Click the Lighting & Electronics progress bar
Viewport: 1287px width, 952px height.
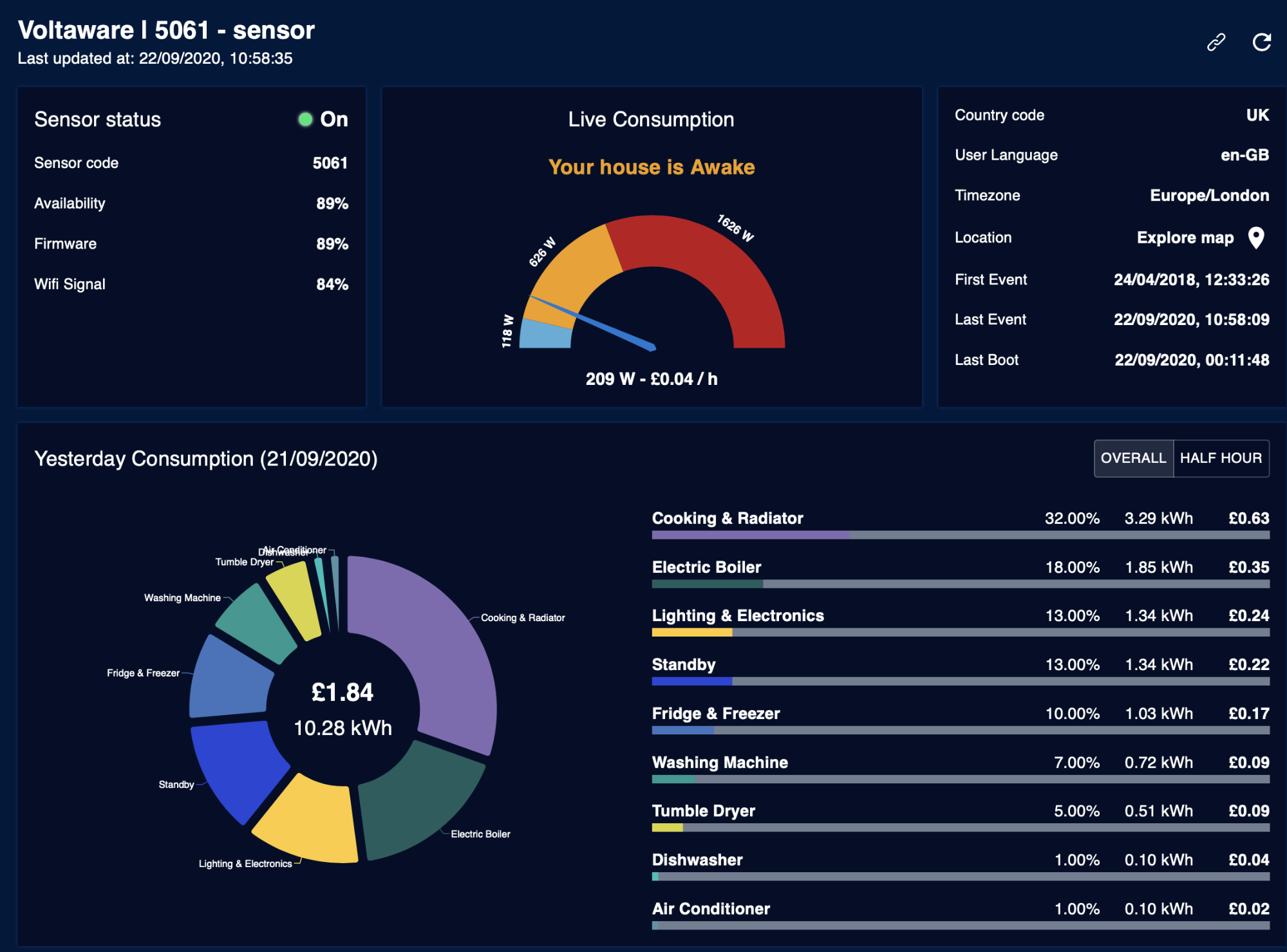(961, 633)
